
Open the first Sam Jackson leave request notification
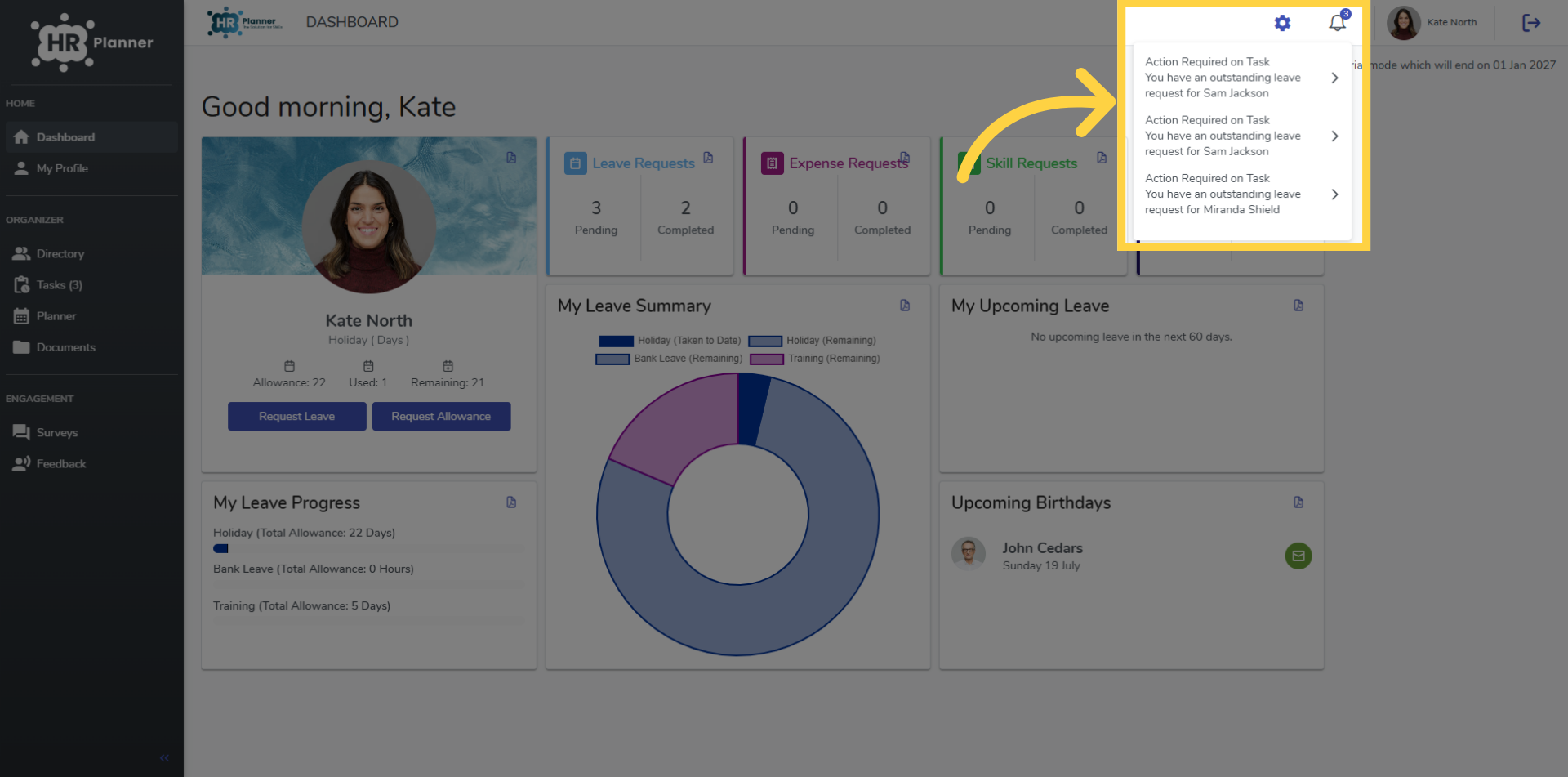tap(1241, 78)
